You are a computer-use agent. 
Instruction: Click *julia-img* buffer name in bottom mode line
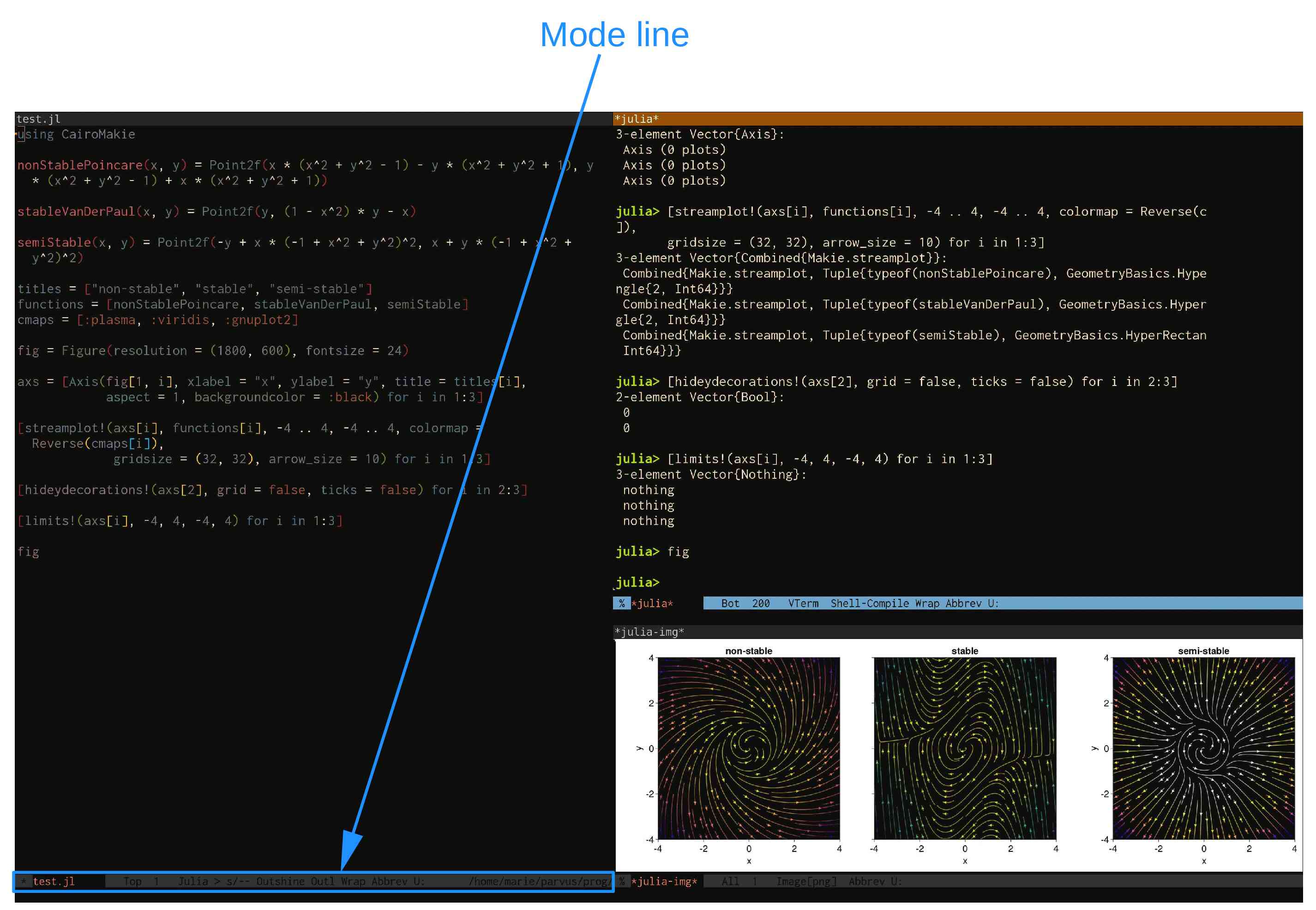pyautogui.click(x=664, y=881)
